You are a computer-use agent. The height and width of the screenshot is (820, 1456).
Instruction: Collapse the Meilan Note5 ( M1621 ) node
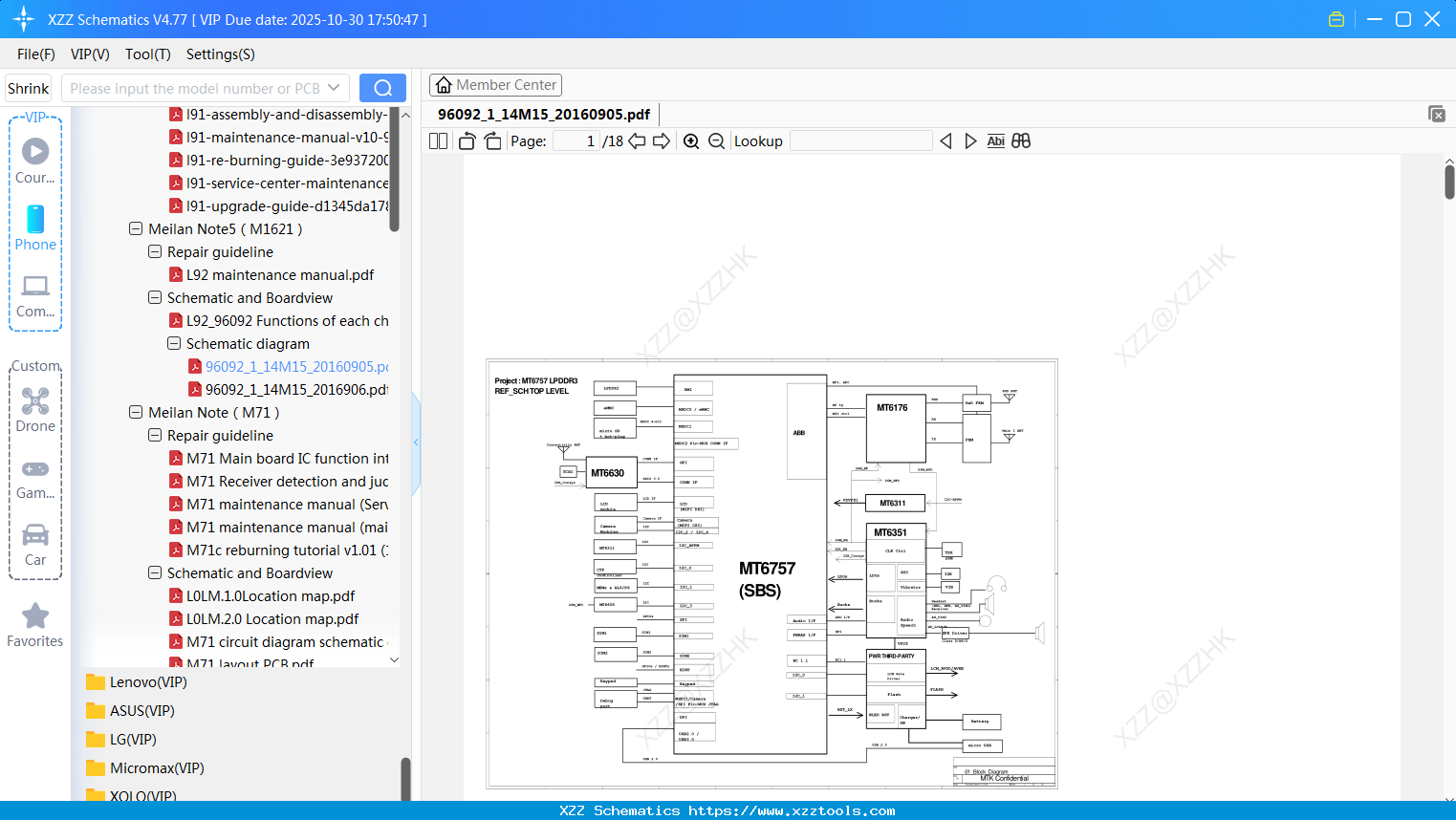click(x=136, y=229)
